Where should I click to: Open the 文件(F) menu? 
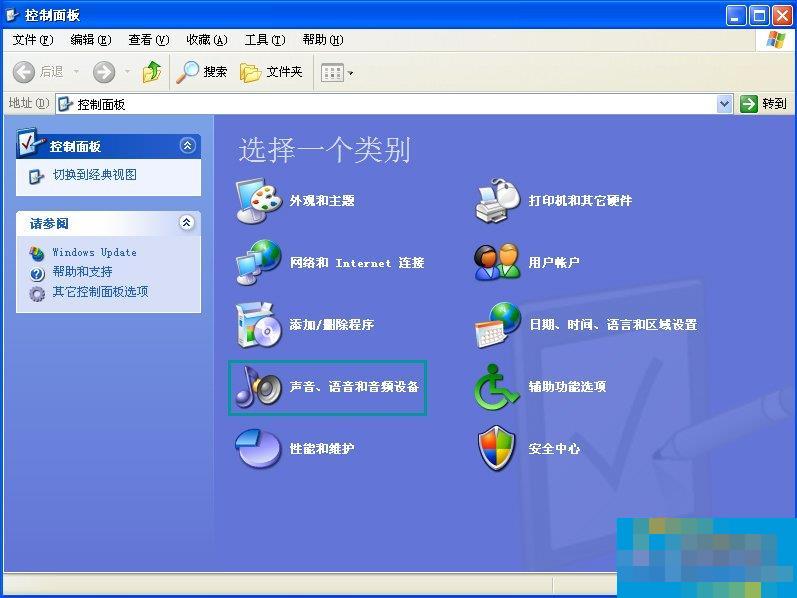[32, 40]
